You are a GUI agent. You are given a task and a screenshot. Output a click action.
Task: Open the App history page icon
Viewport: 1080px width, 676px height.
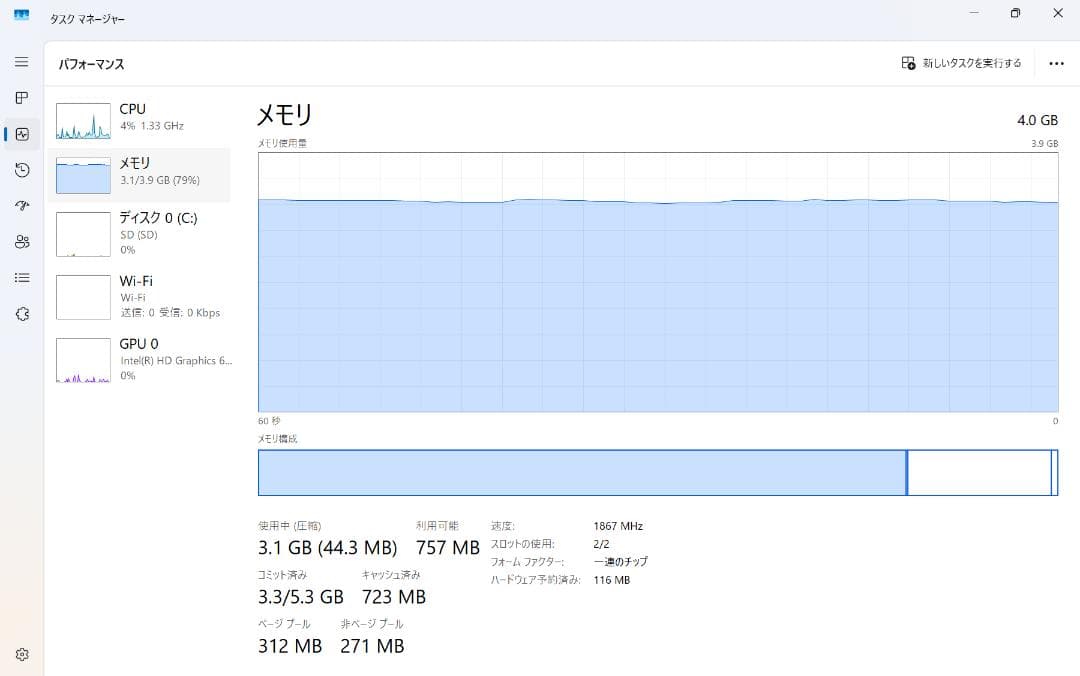21,170
